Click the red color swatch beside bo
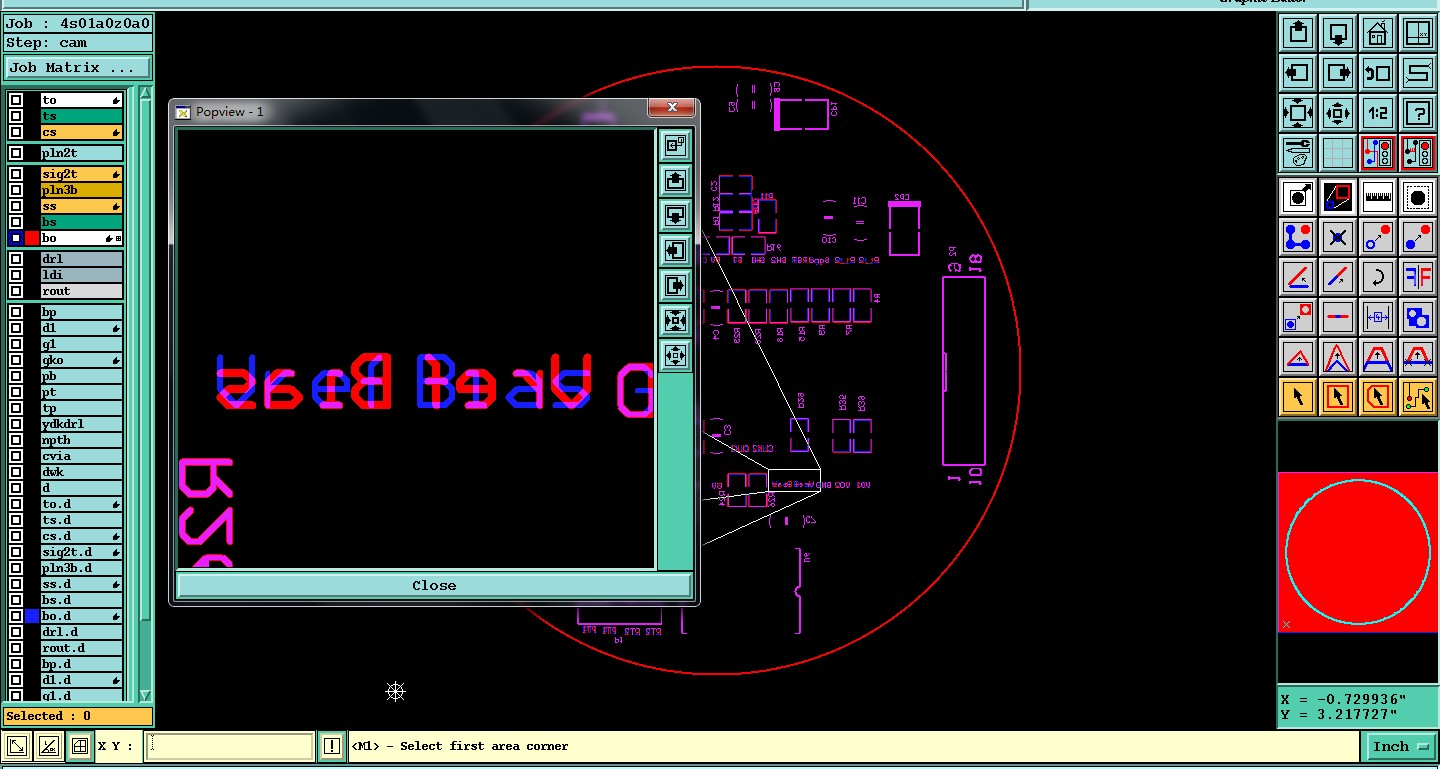The height and width of the screenshot is (769, 1440). click(x=32, y=238)
